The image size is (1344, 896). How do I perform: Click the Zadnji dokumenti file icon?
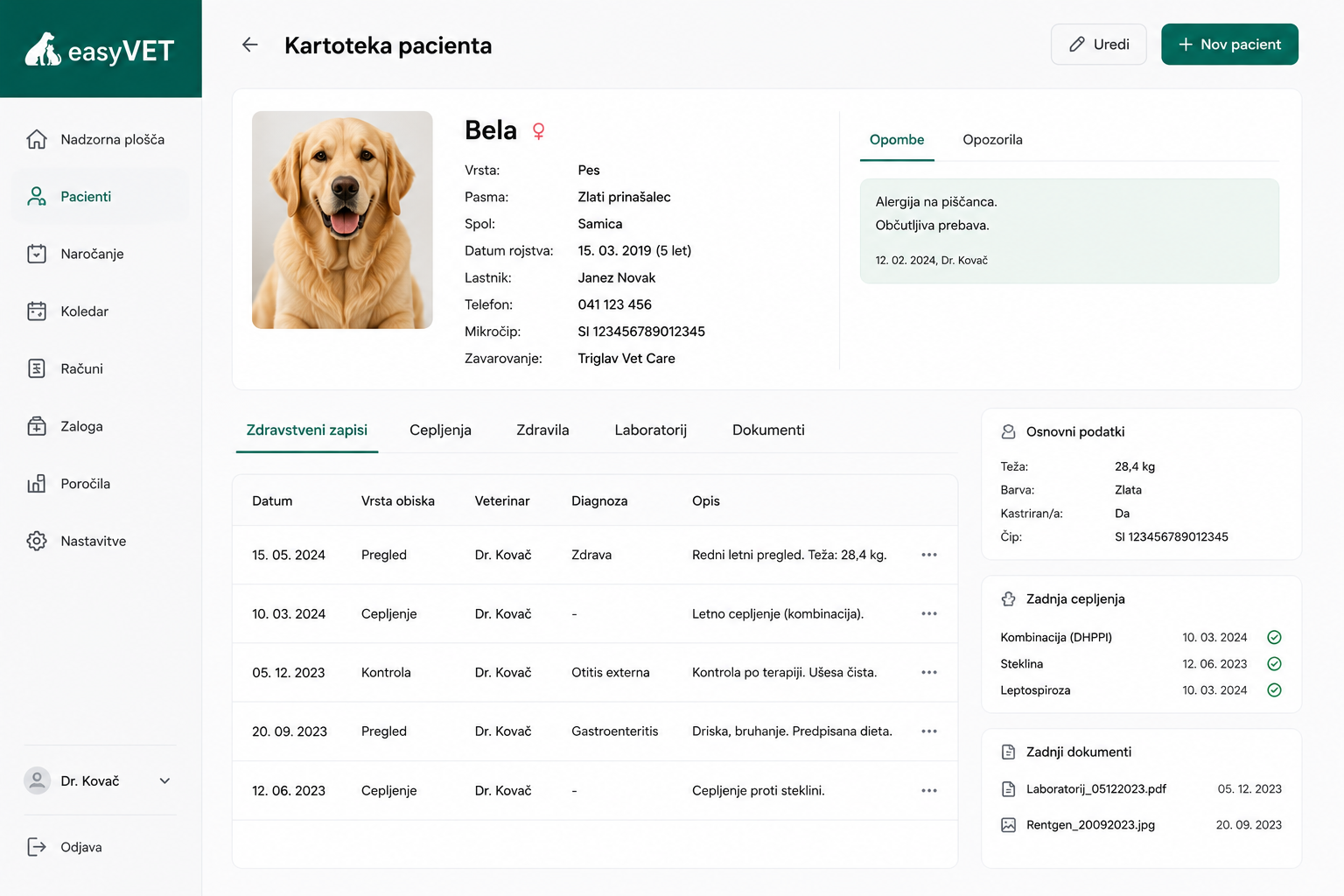1008,752
